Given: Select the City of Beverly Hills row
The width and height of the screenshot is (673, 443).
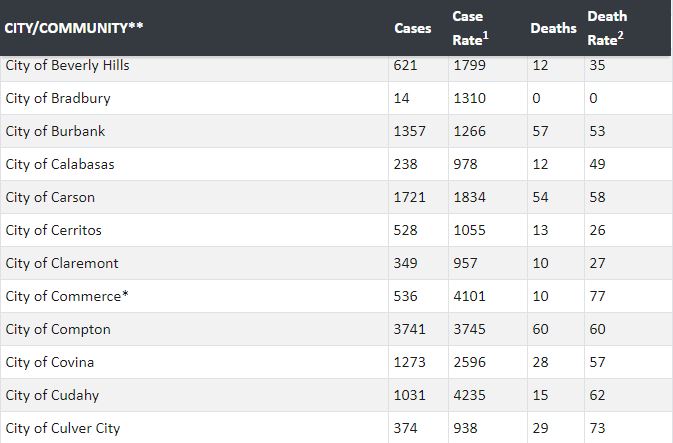Looking at the screenshot, I should pos(67,65).
